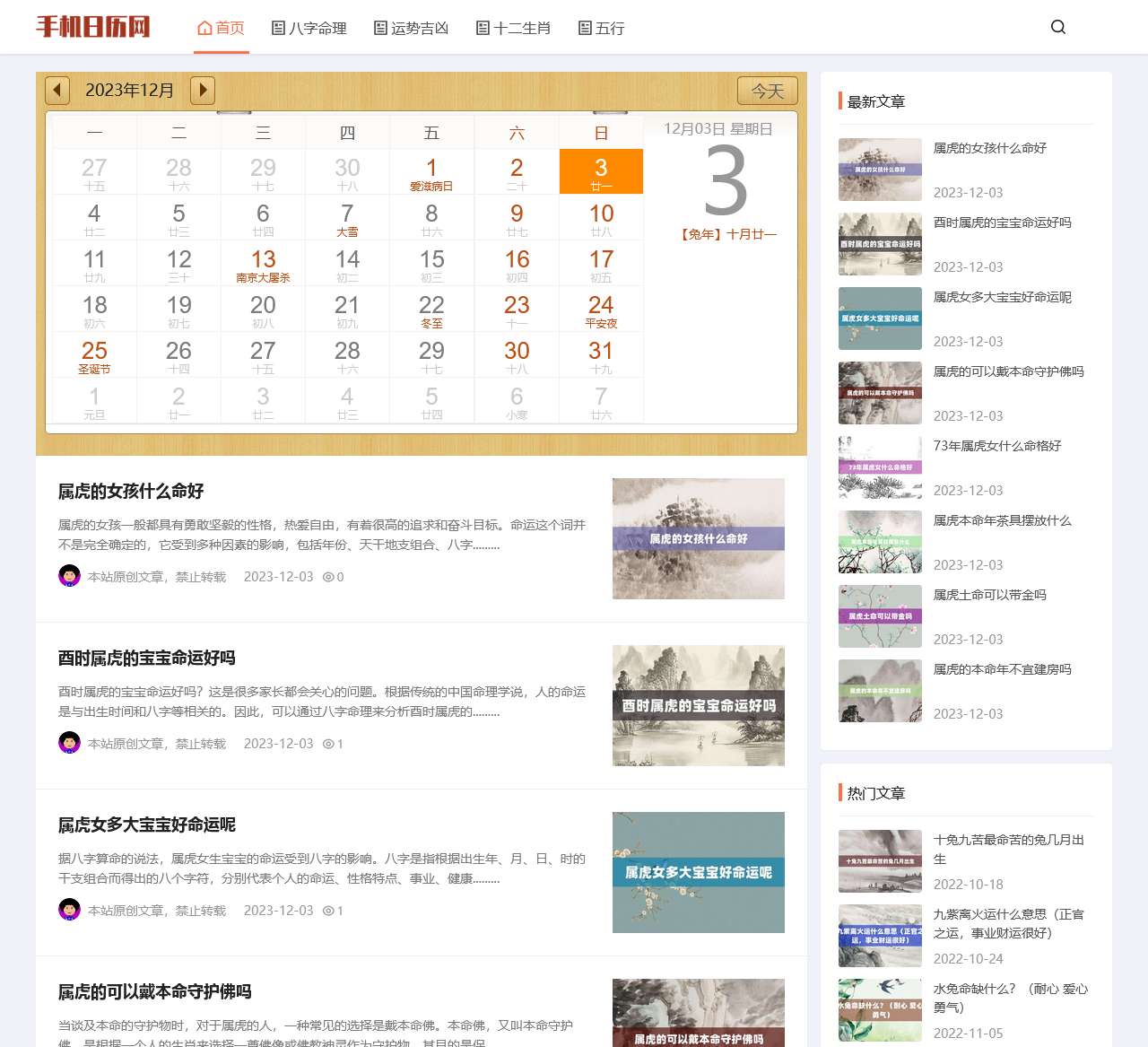Image resolution: width=1148 pixels, height=1047 pixels.
Task: Click the view-count eye icon for 酉时属虎的宝宝命运好吗
Action: (x=328, y=744)
